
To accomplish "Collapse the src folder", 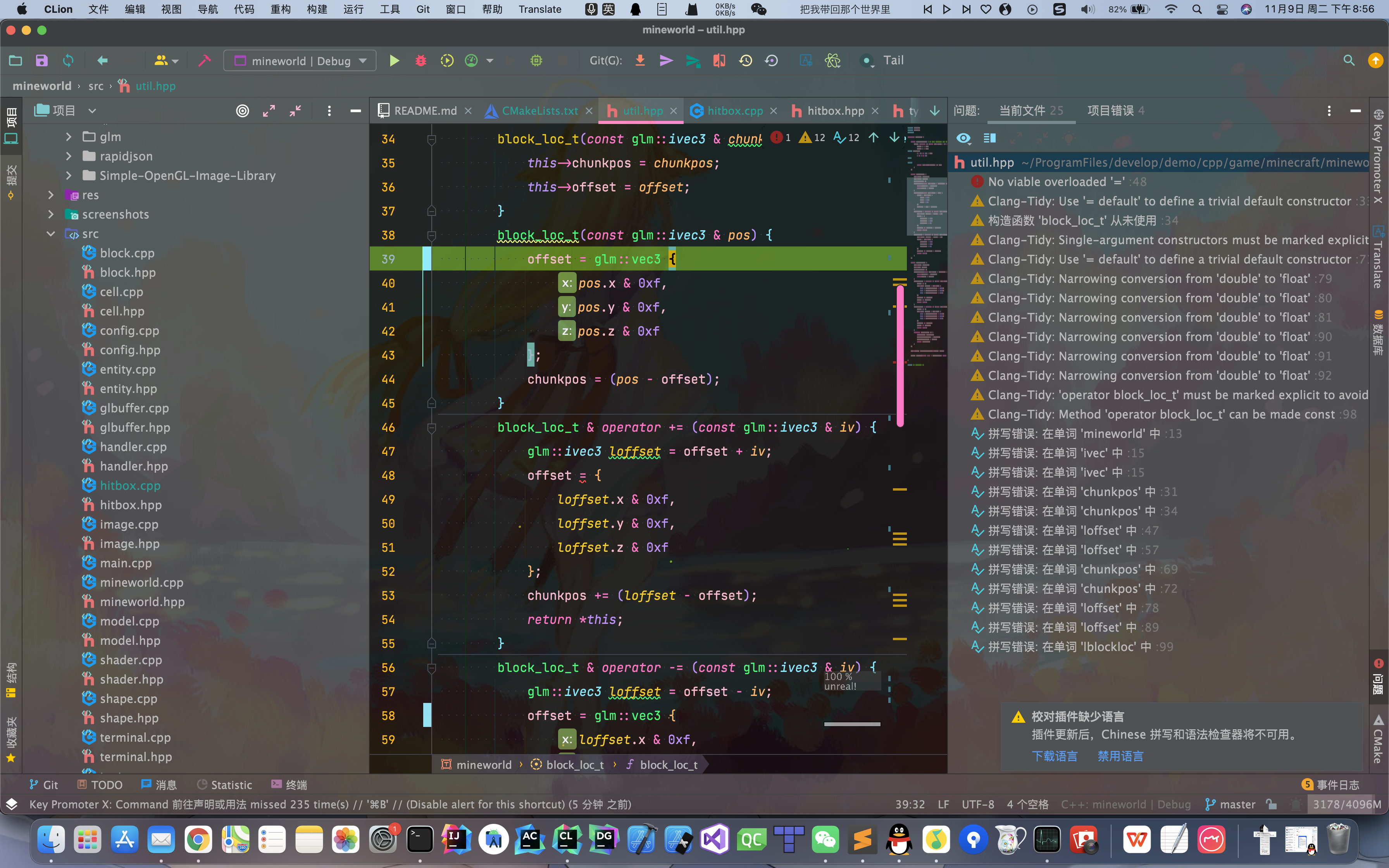I will pyautogui.click(x=51, y=234).
